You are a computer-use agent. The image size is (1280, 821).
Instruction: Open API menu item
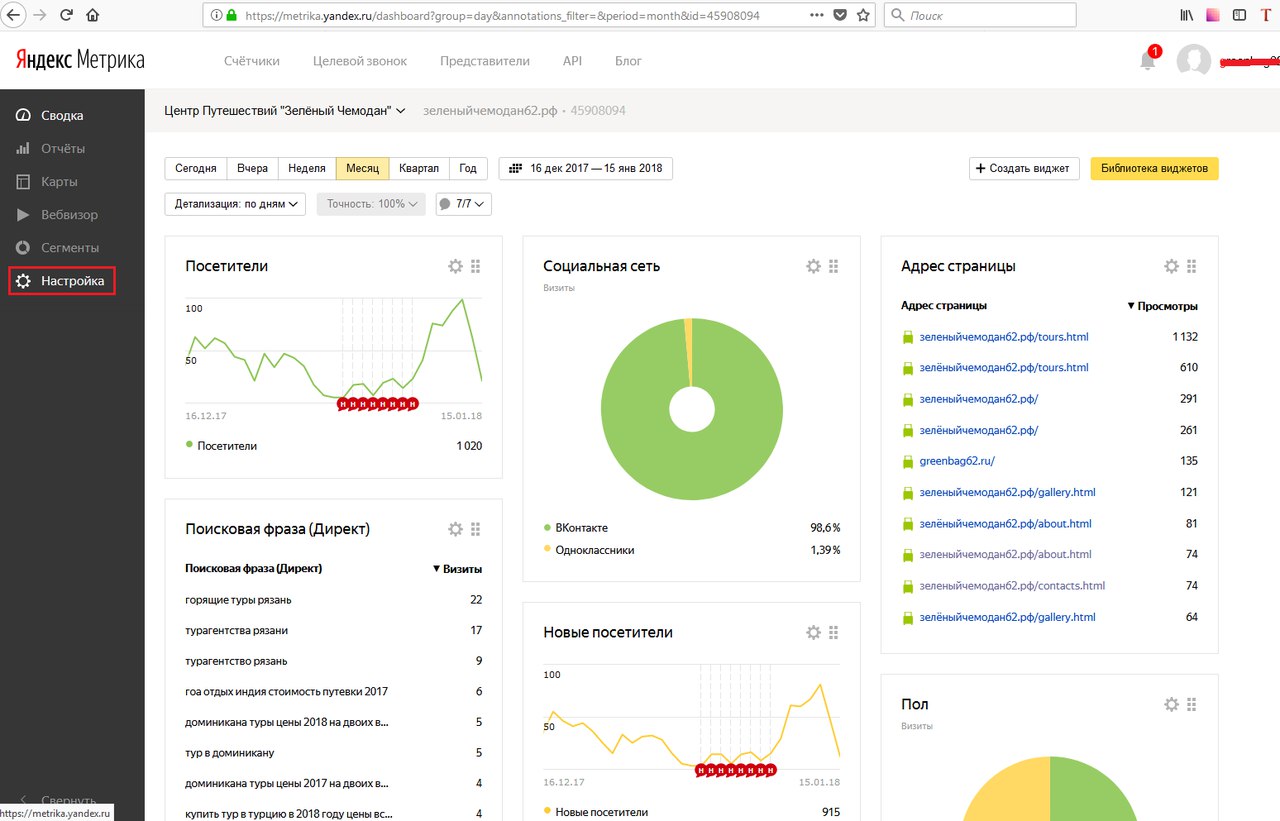(x=572, y=61)
